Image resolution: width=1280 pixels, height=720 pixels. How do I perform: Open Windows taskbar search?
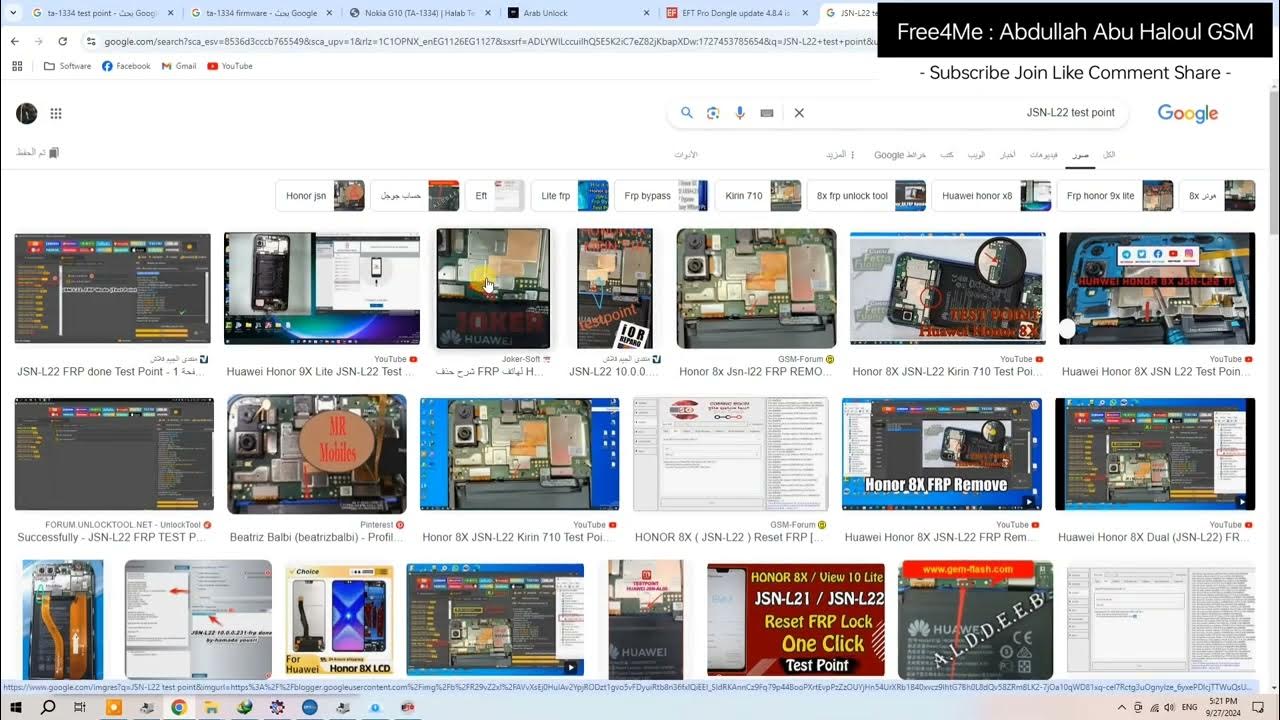pos(48,707)
